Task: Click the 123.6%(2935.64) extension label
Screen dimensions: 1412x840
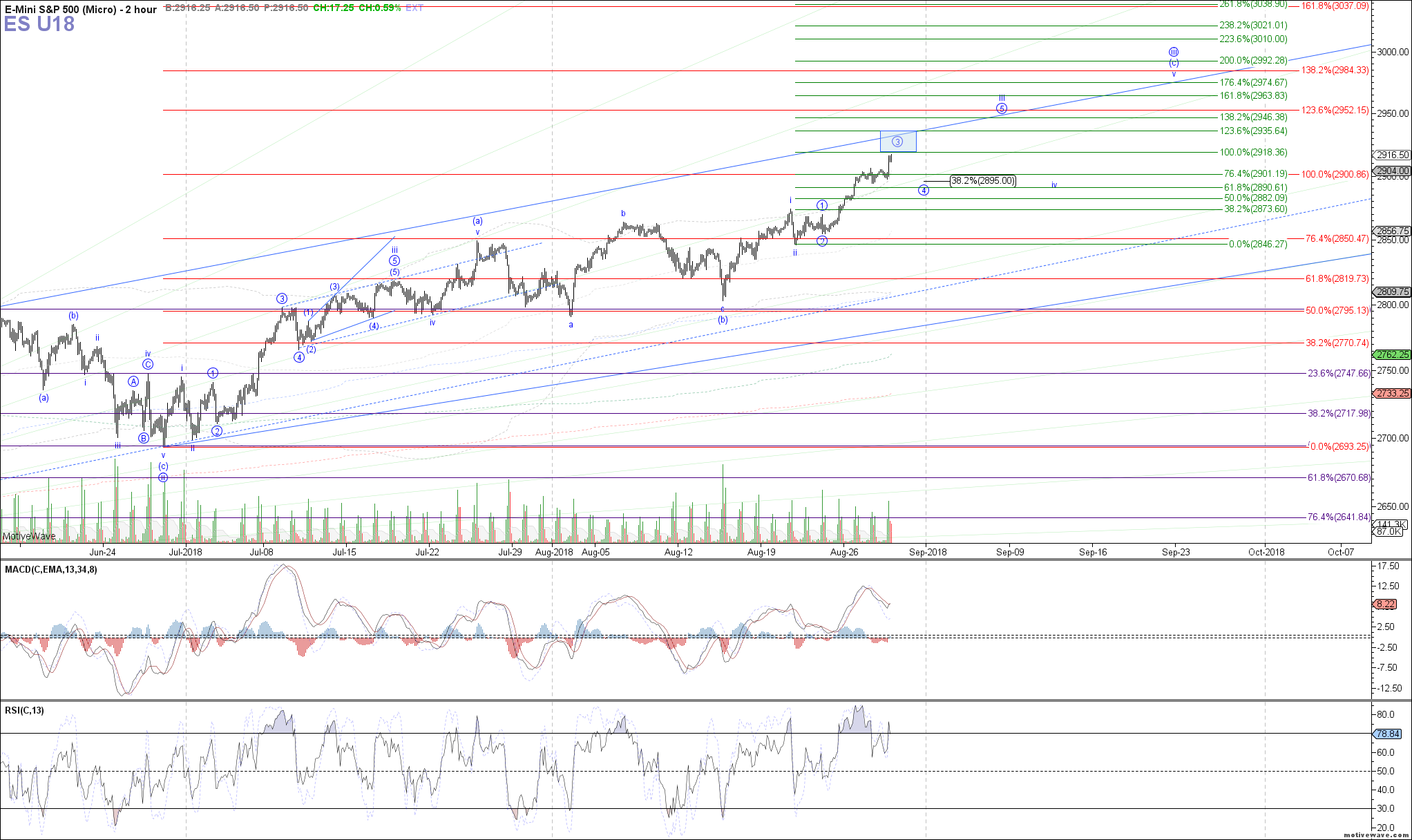Action: click(x=1253, y=131)
